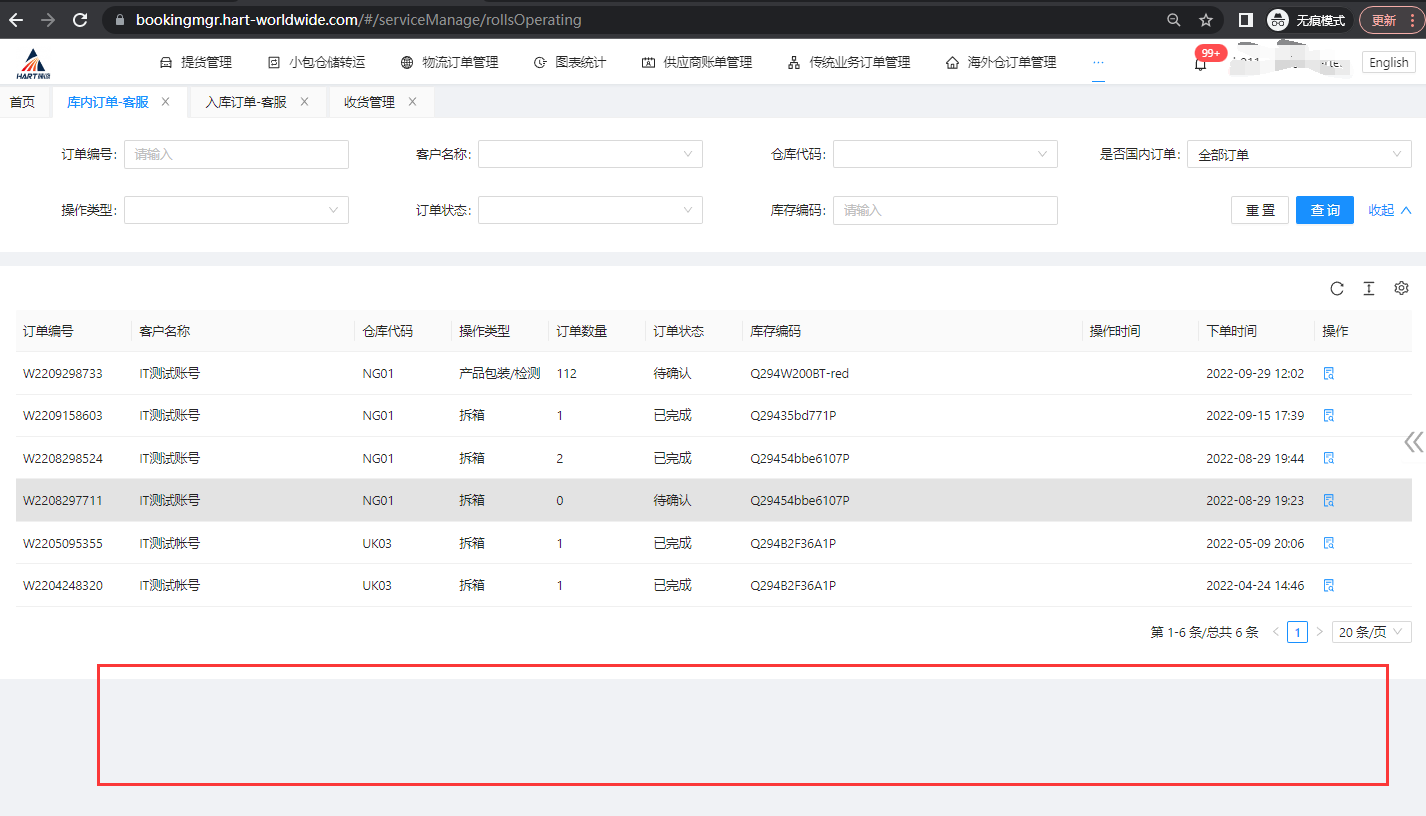Open details icon for order W2208297711

point(1329,500)
